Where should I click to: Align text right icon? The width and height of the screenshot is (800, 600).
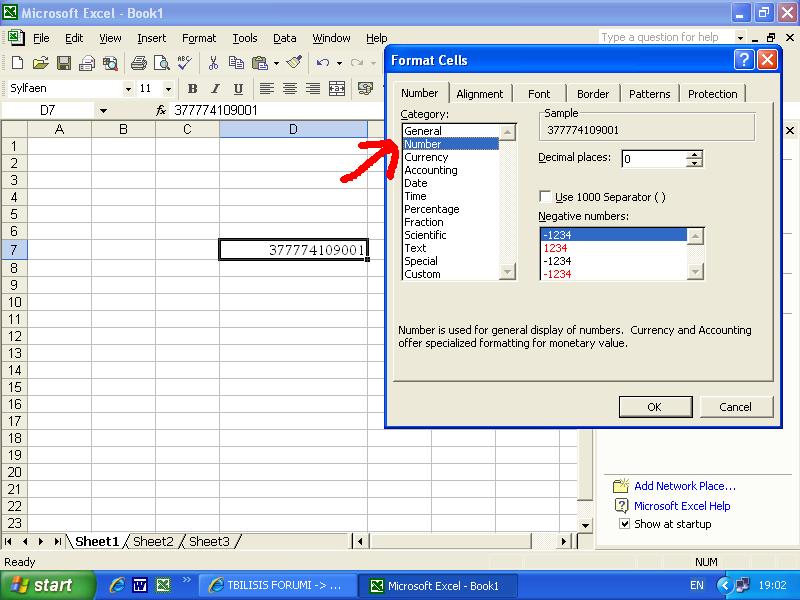point(313,89)
